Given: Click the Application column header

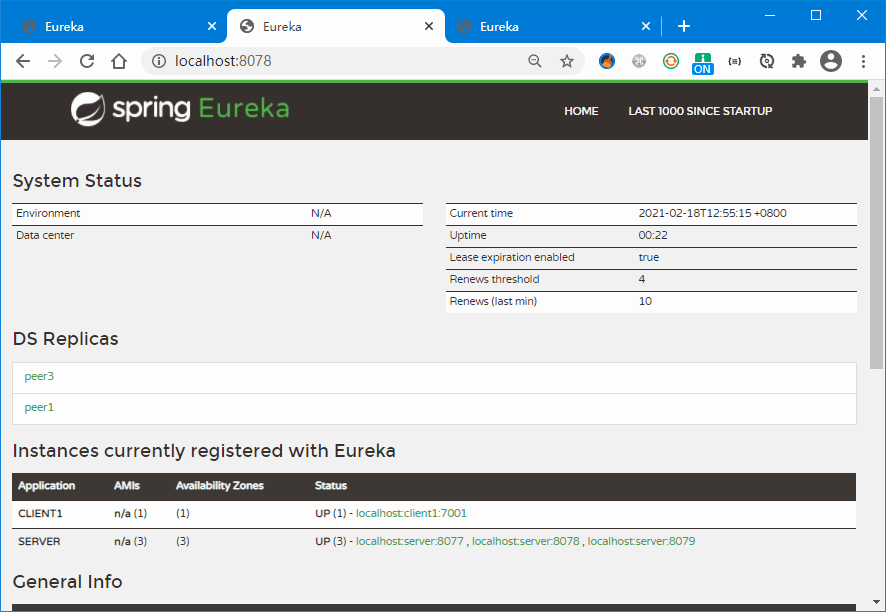Looking at the screenshot, I should point(46,486).
